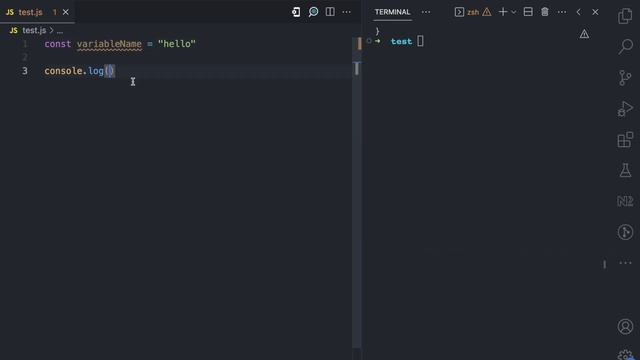Click the editor scrollbar cursor marker

357,68
